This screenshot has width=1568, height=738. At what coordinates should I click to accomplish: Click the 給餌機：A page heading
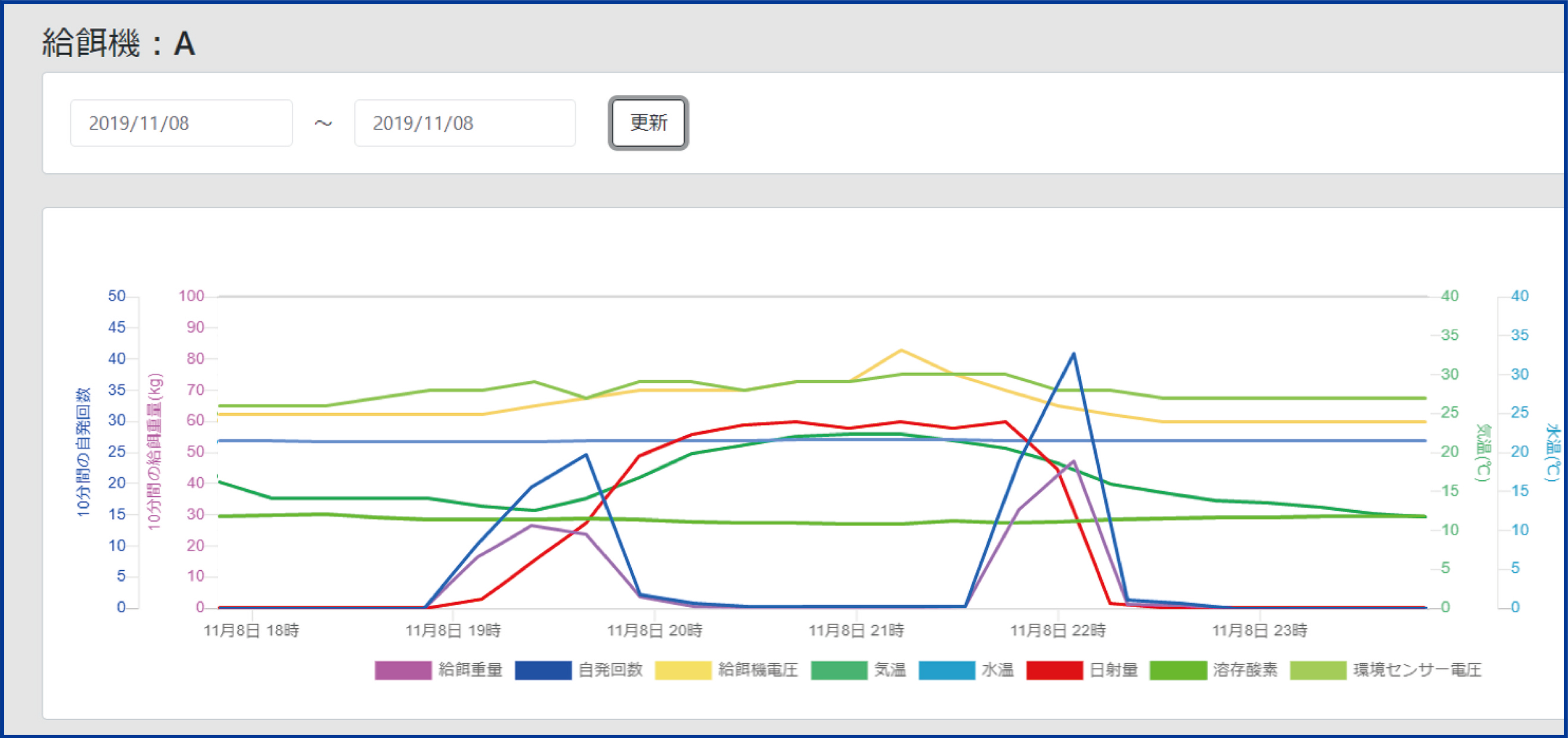click(119, 44)
